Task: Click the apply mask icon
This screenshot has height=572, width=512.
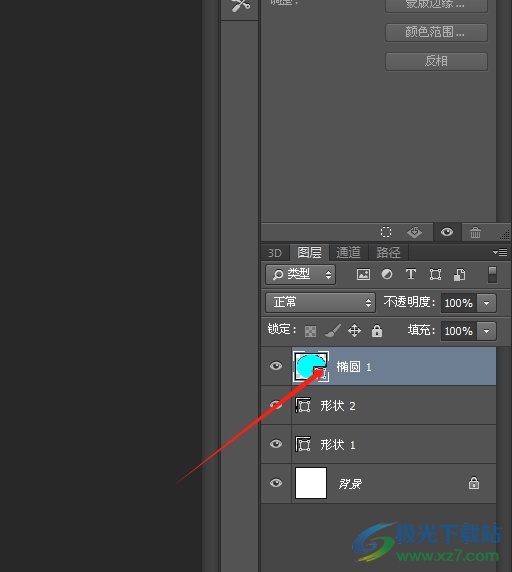Action: 415,232
